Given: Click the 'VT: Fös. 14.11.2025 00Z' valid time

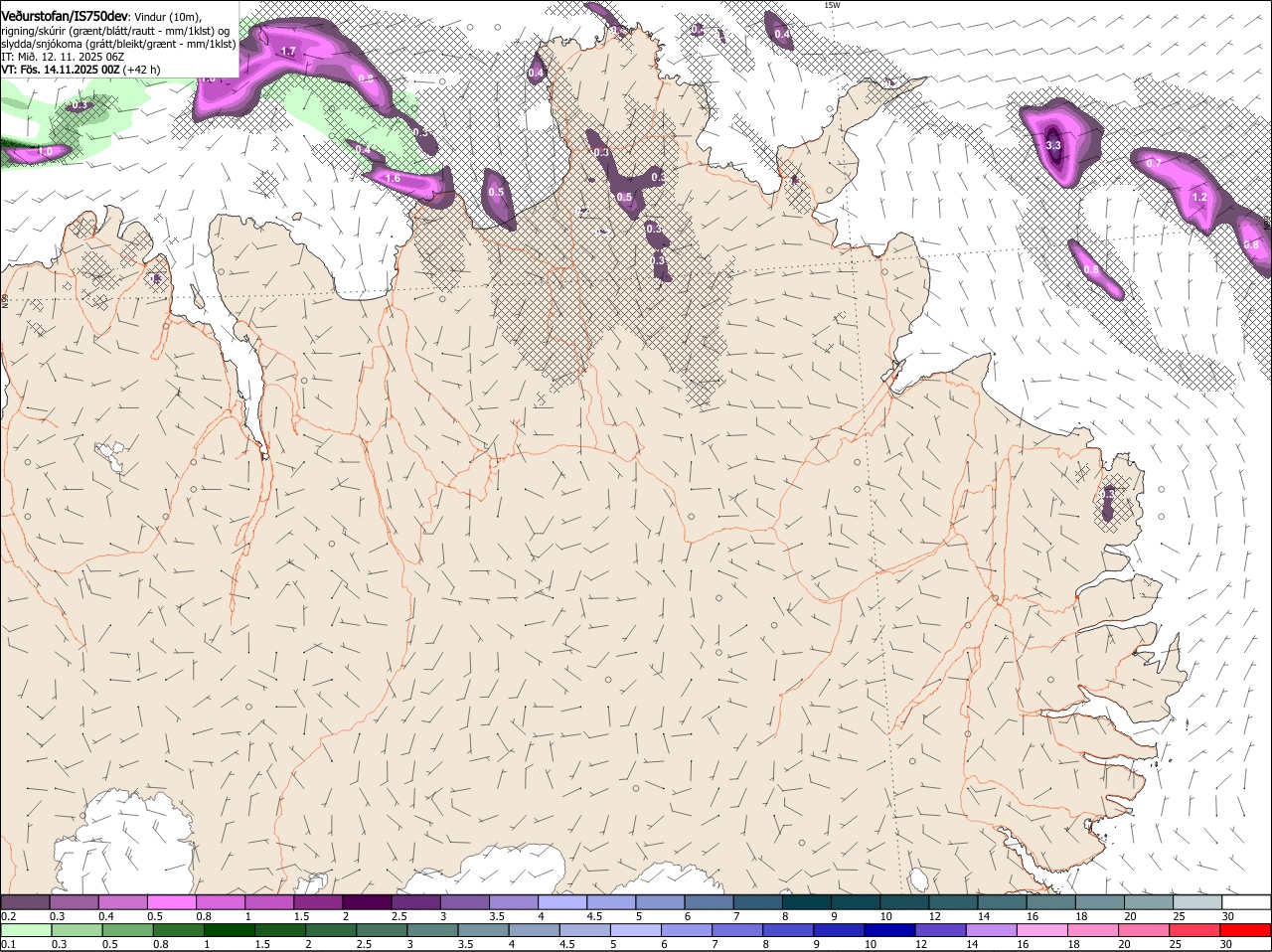Looking at the screenshot, I should pos(60,70).
